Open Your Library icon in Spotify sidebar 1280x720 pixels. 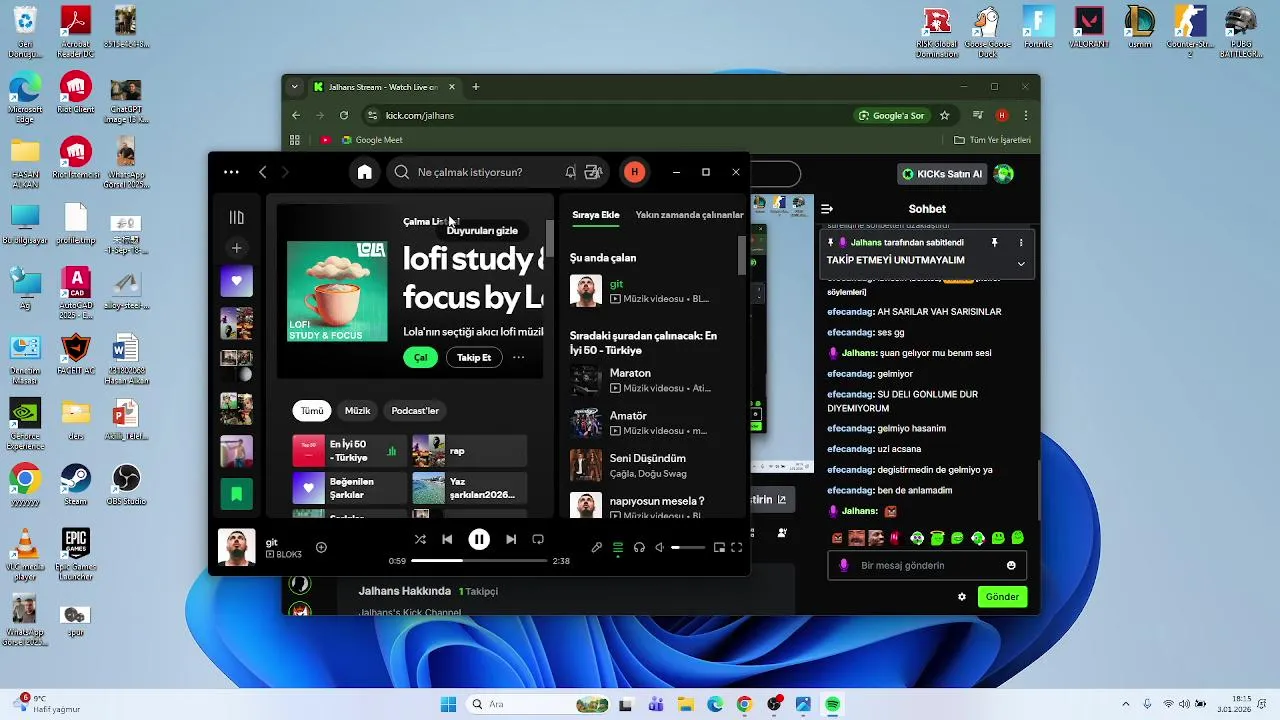(237, 217)
